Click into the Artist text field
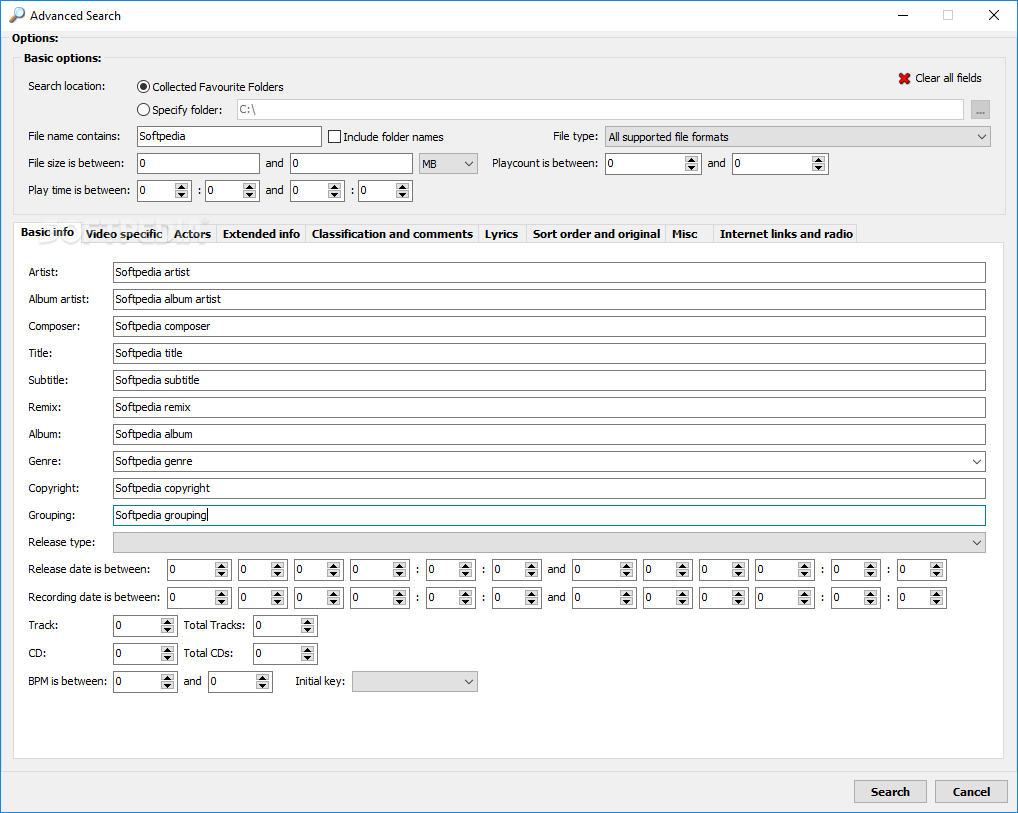Viewport: 1018px width, 813px height. click(548, 272)
